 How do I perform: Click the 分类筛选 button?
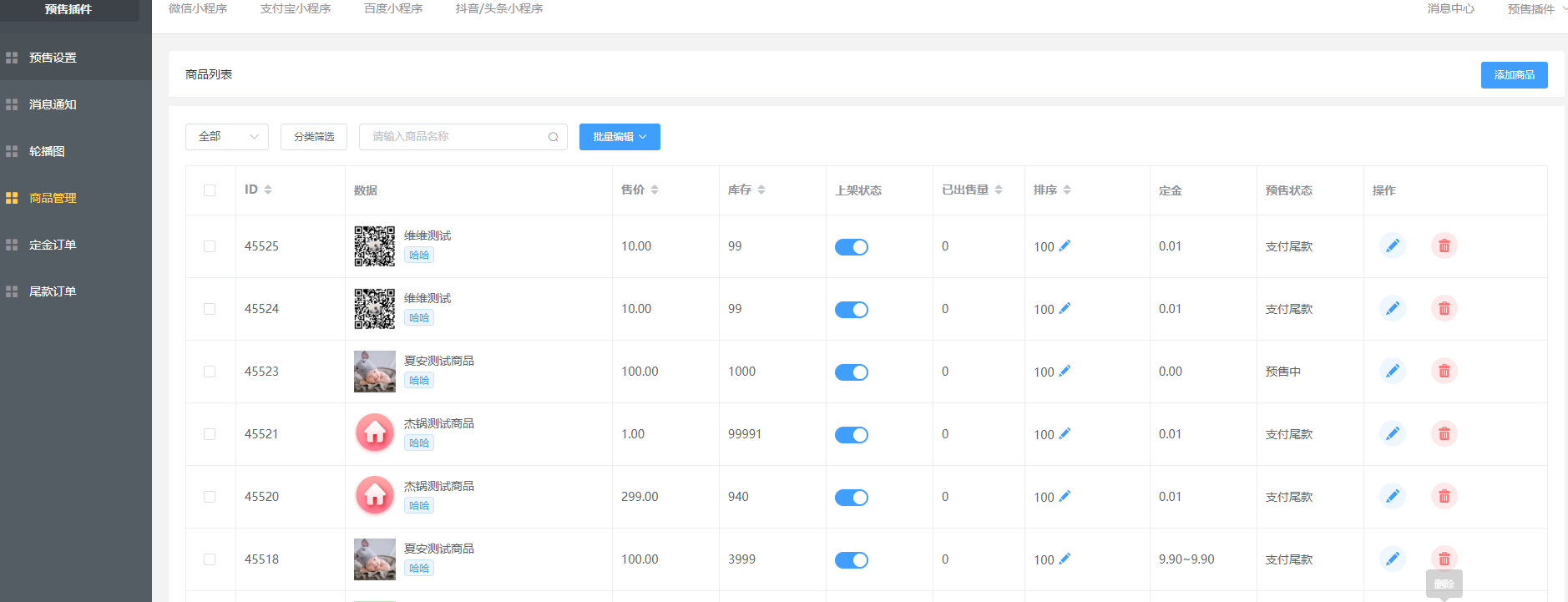tap(313, 137)
